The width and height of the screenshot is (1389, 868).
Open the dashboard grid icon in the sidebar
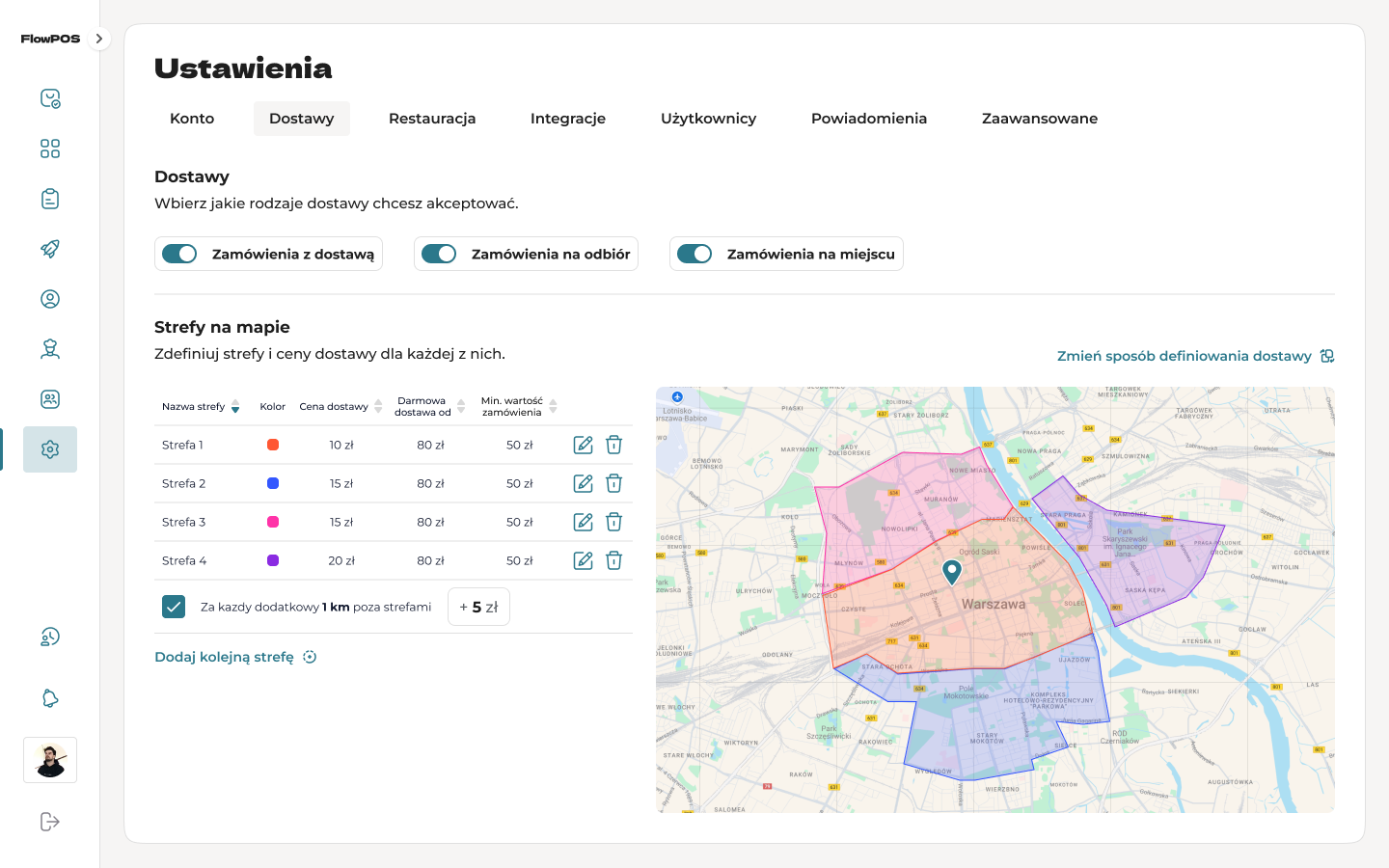50,149
